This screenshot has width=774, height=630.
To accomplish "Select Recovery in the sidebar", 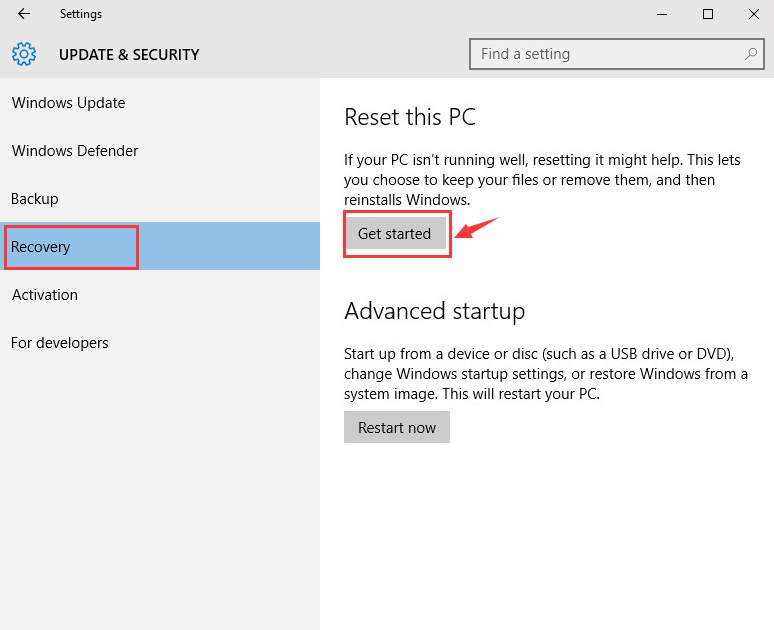I will coord(160,246).
